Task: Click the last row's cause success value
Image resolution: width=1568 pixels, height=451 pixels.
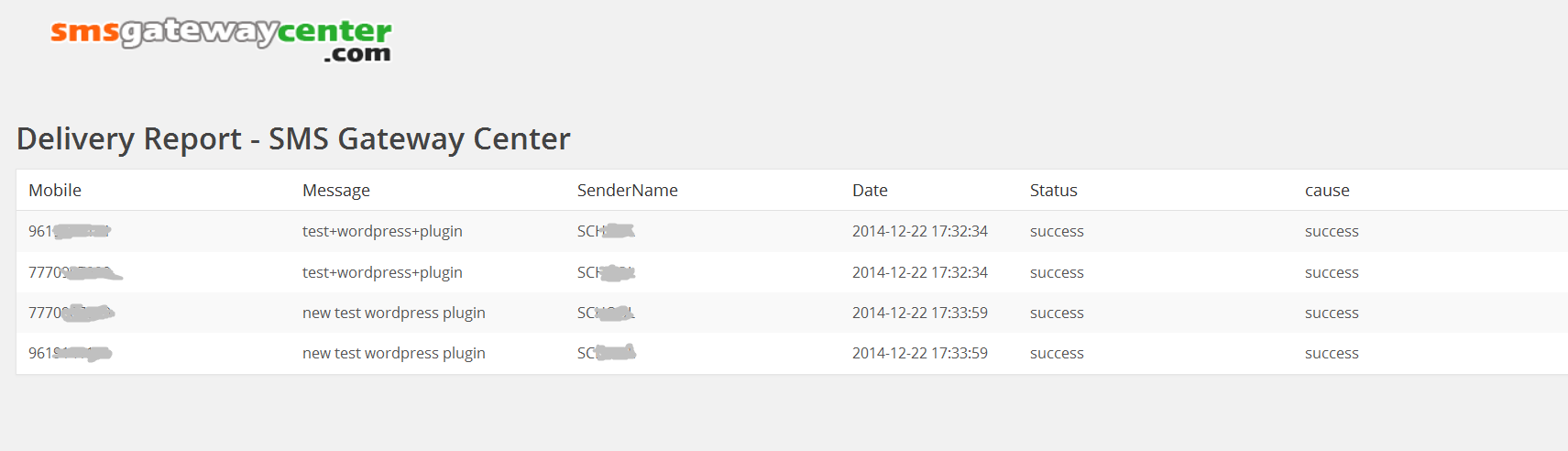Action: pos(1332,354)
